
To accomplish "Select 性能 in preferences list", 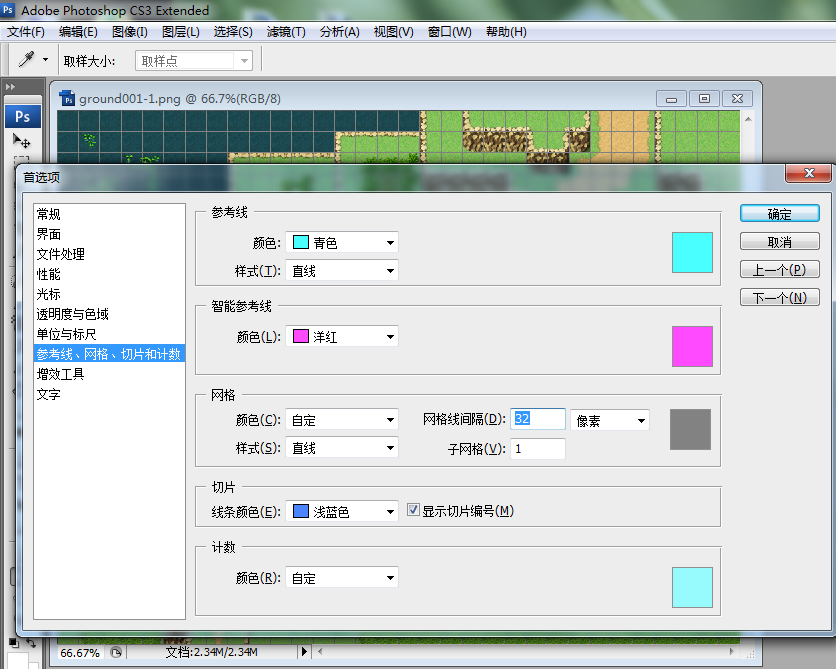I will [109, 274].
